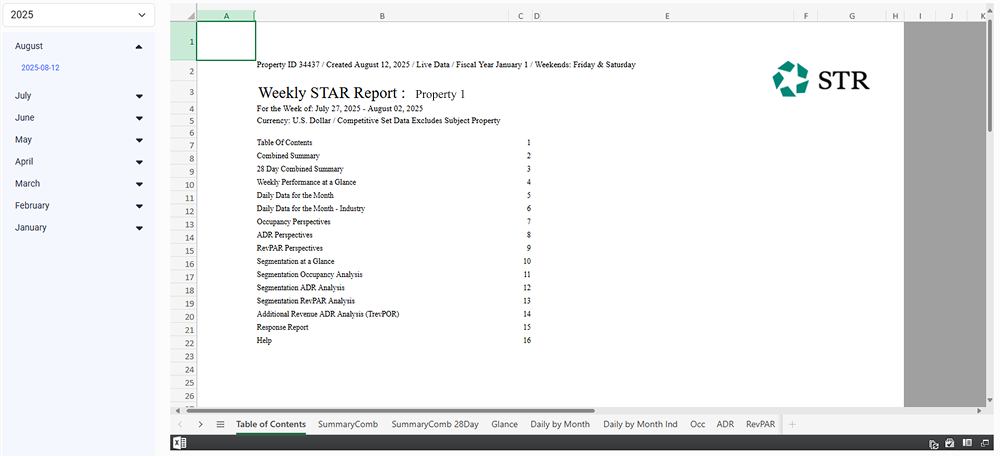Image resolution: width=1000 pixels, height=457 pixels.
Task: Click page number 16 beside Help
Action: point(527,341)
